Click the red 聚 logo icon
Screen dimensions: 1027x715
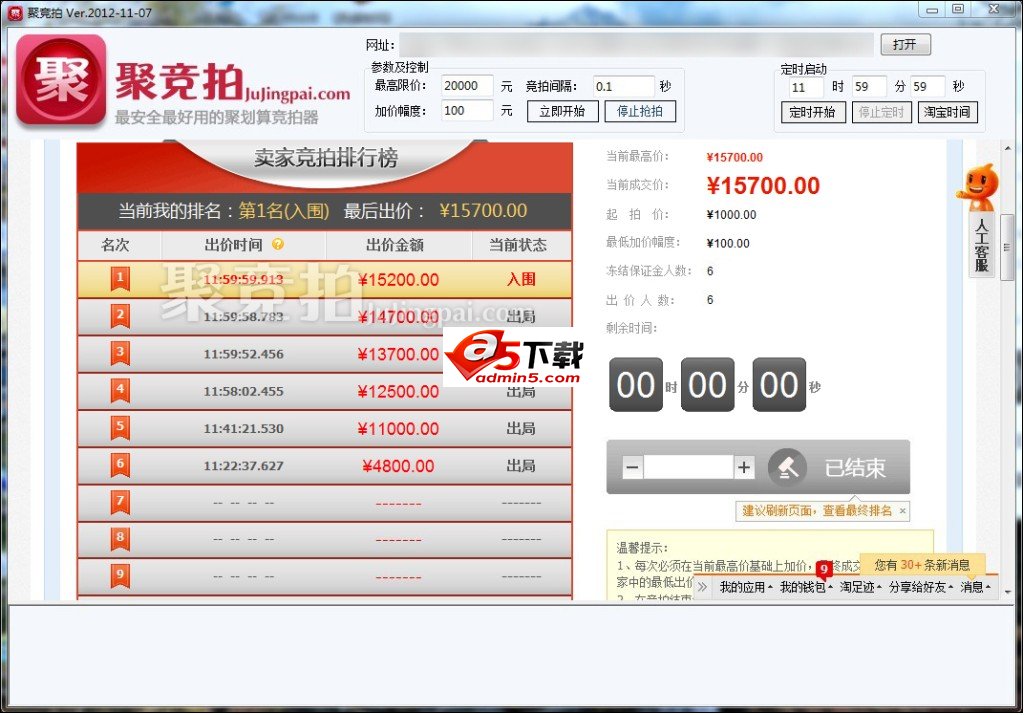[61, 80]
